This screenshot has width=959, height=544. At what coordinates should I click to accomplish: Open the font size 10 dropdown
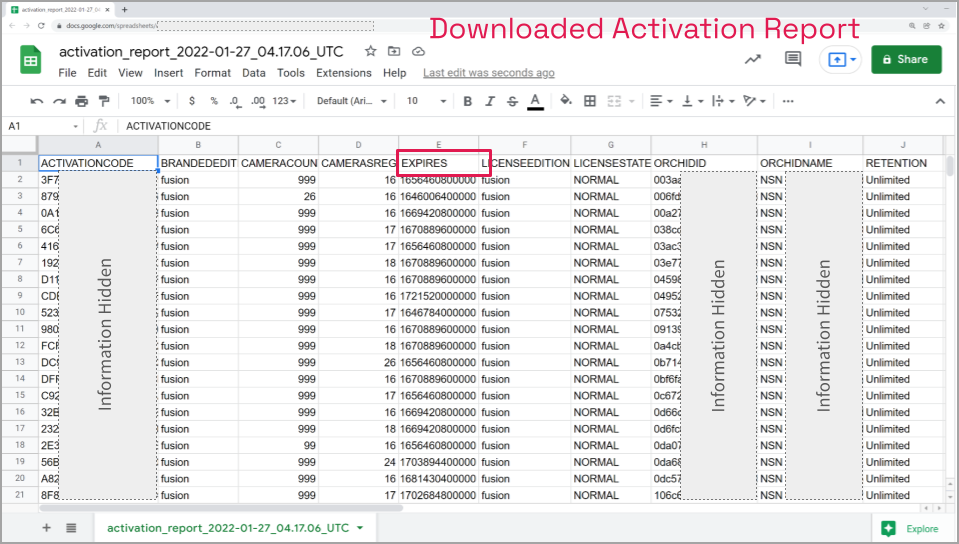pos(425,101)
